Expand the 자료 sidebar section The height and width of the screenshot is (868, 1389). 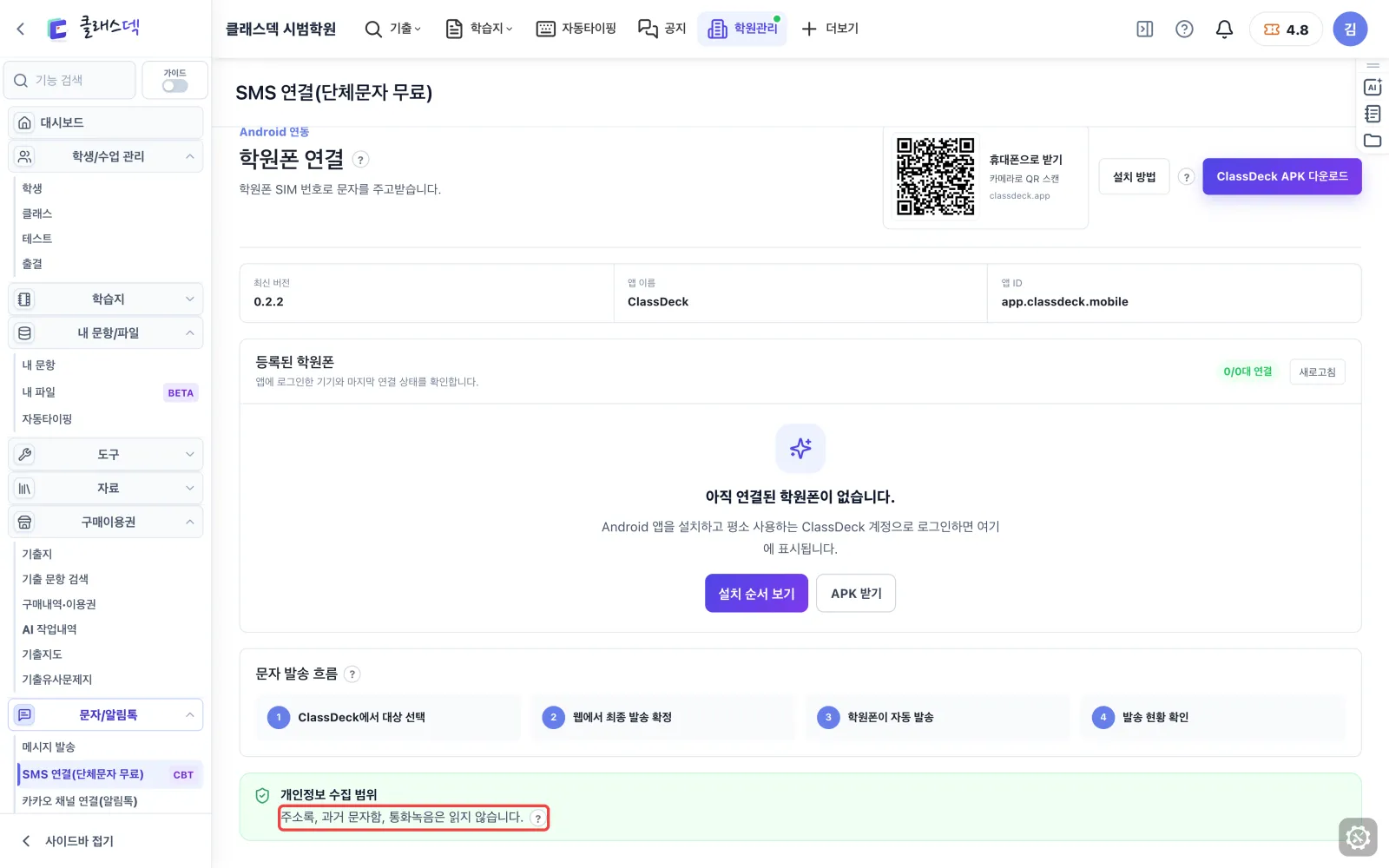click(x=105, y=488)
